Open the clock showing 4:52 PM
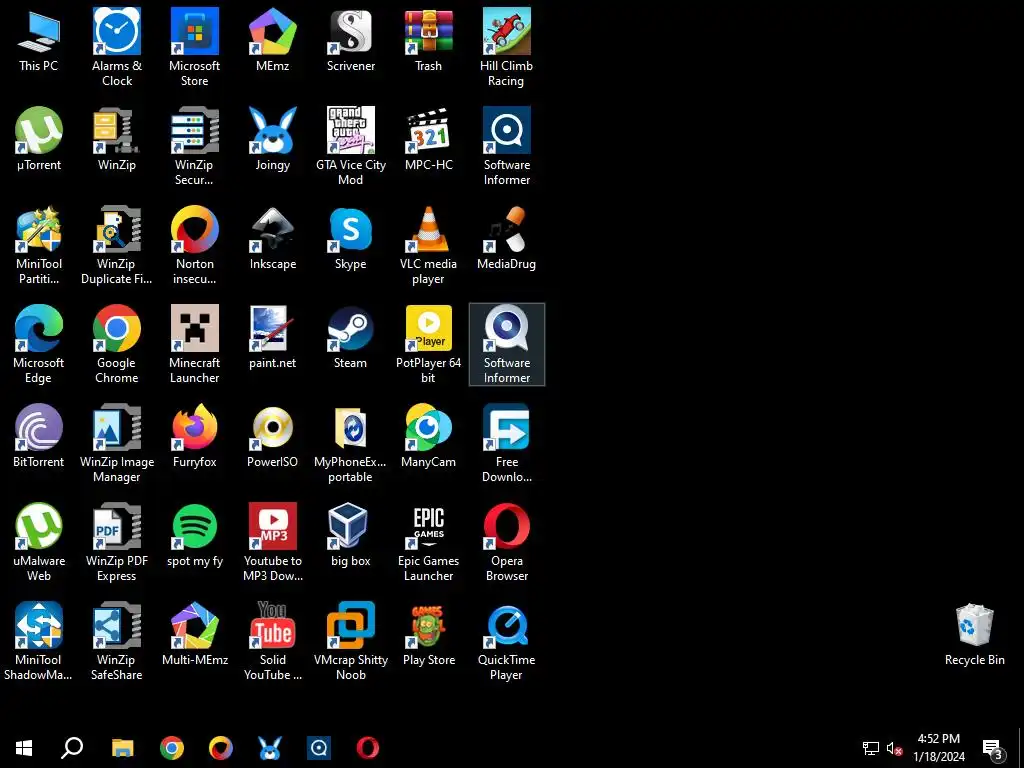1024x768 pixels. tap(938, 748)
